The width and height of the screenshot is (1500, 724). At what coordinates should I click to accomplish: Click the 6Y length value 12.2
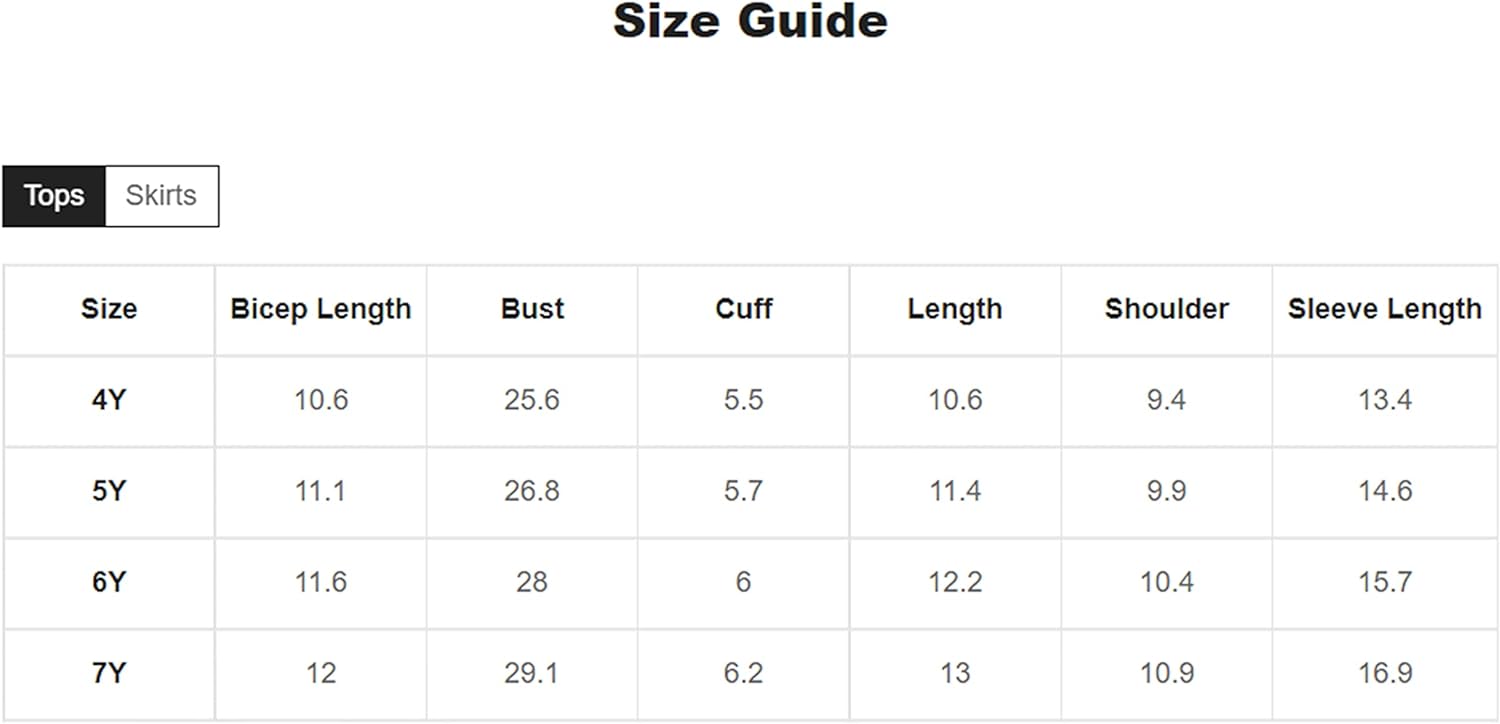(x=955, y=582)
